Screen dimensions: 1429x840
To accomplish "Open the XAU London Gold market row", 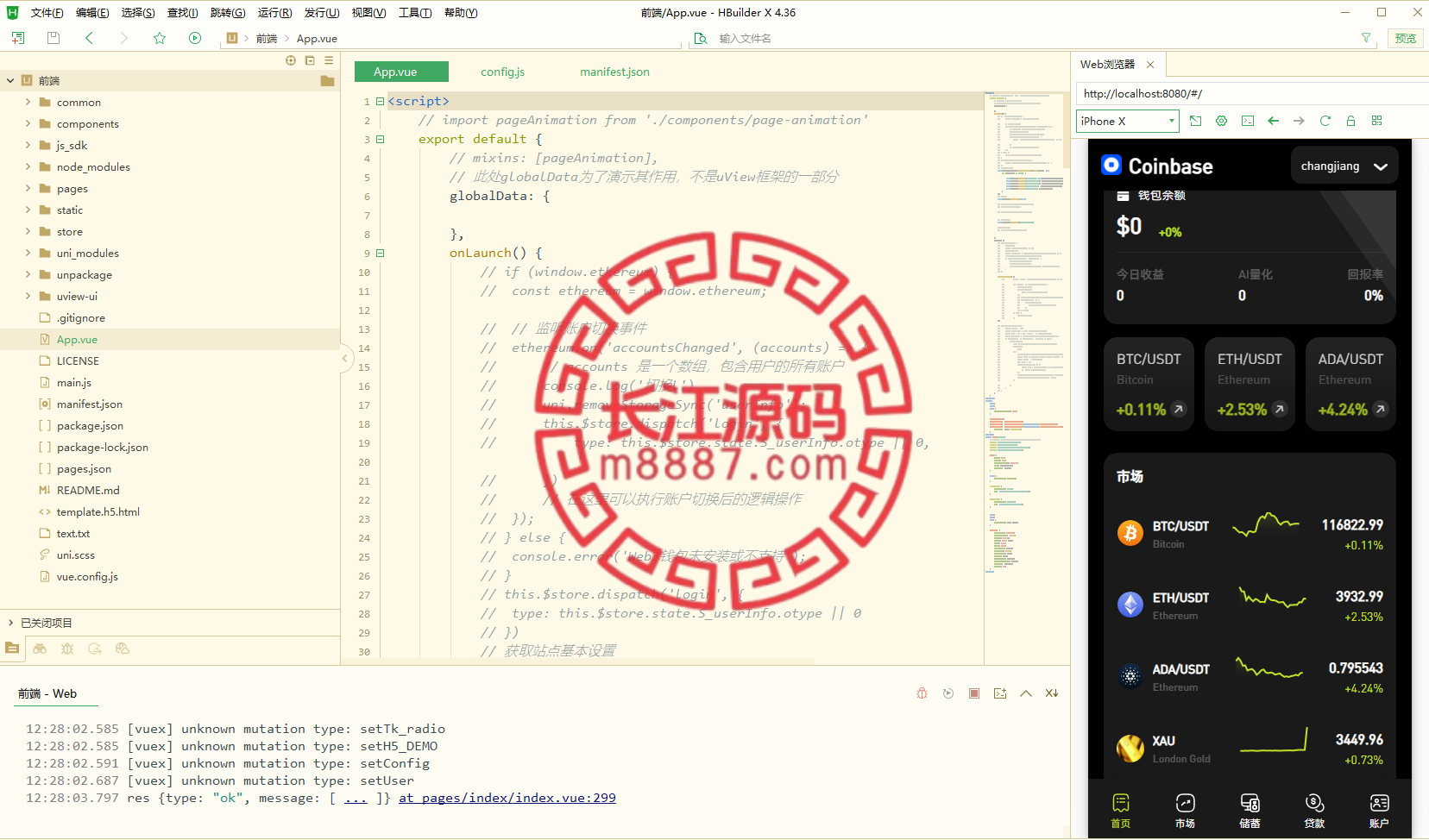I will point(1250,749).
